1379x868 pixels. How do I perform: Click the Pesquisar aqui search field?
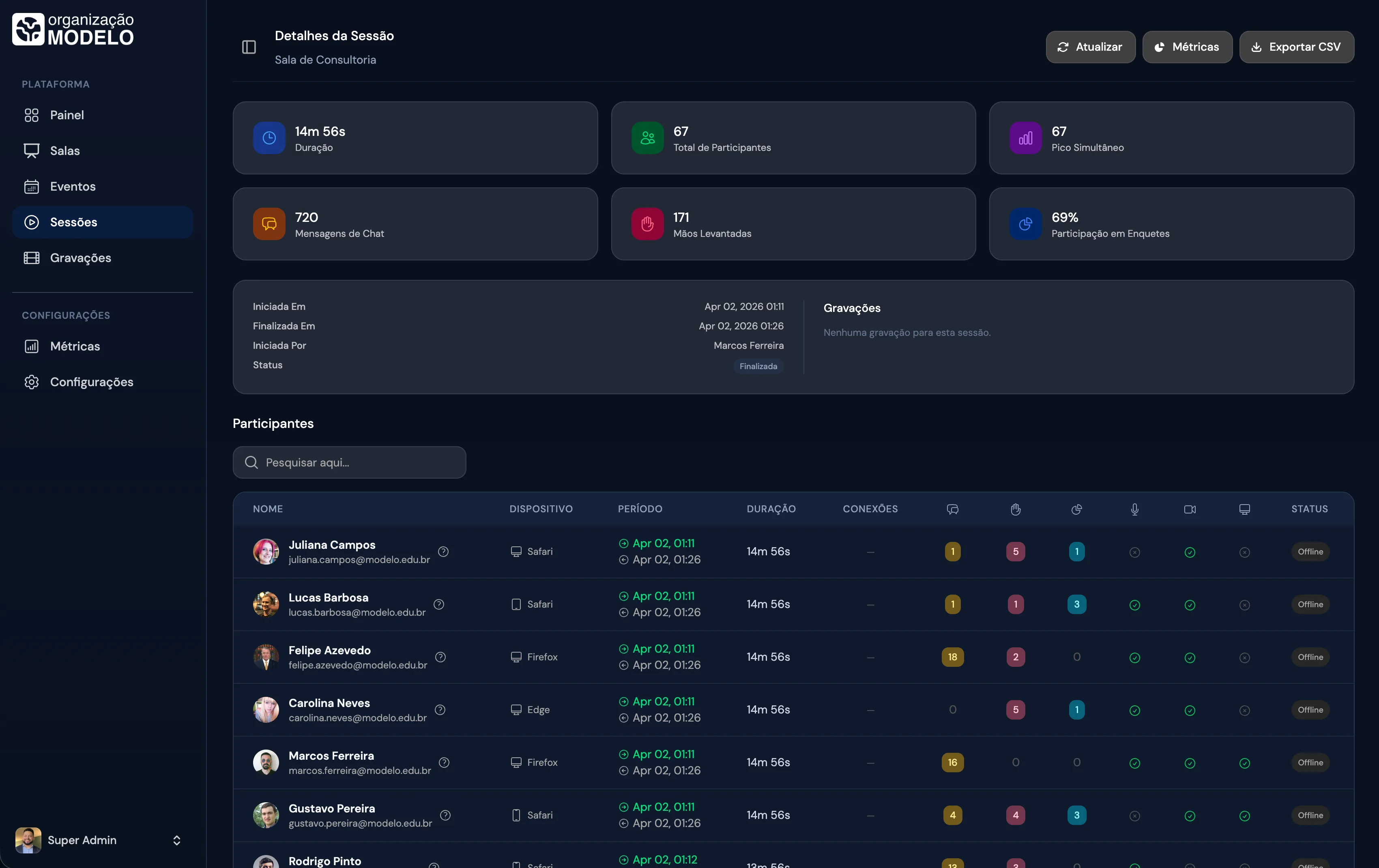[x=349, y=462]
